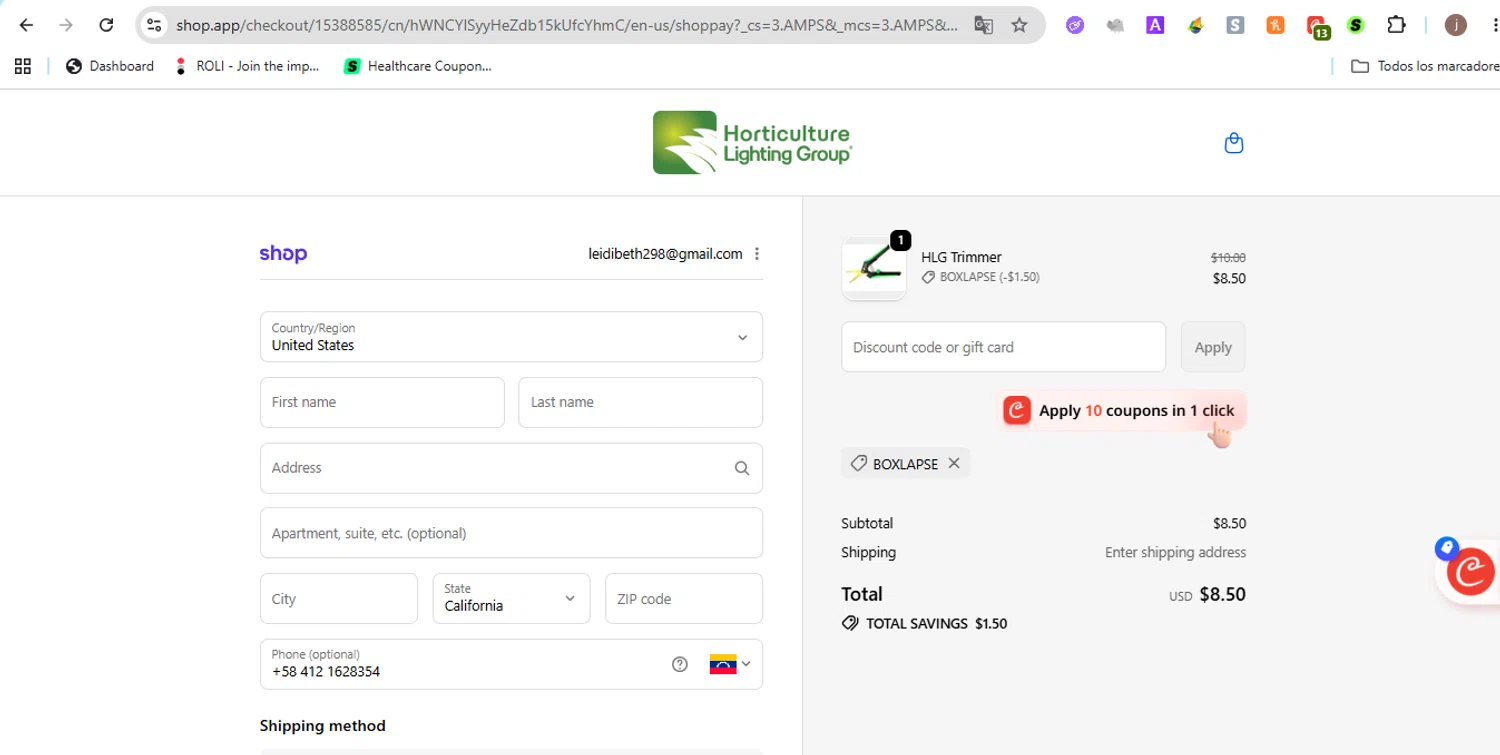Open the shopping bag cart icon
This screenshot has width=1500, height=755.
(x=1234, y=143)
